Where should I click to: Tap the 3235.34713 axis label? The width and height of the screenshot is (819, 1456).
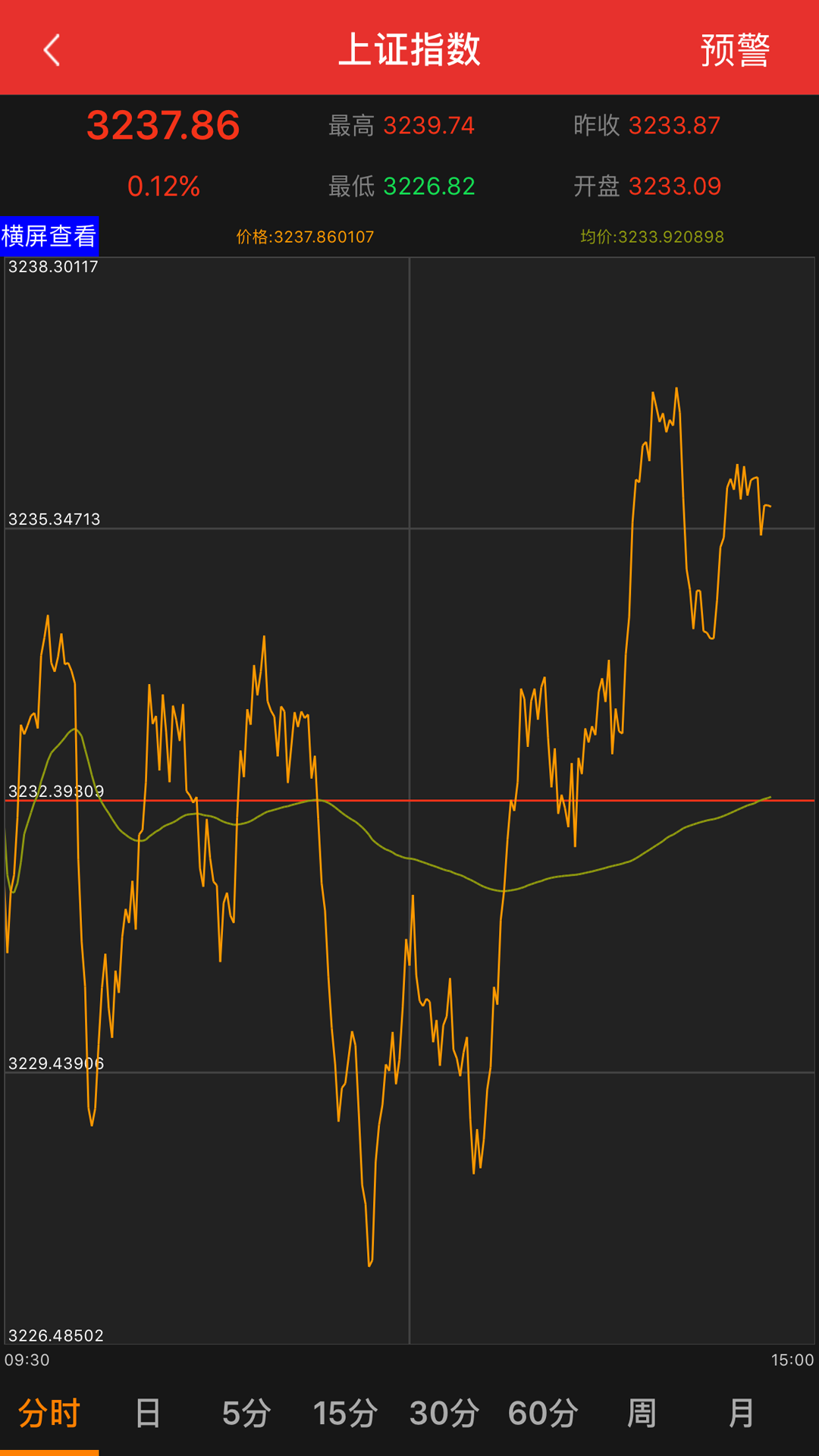click(x=54, y=519)
